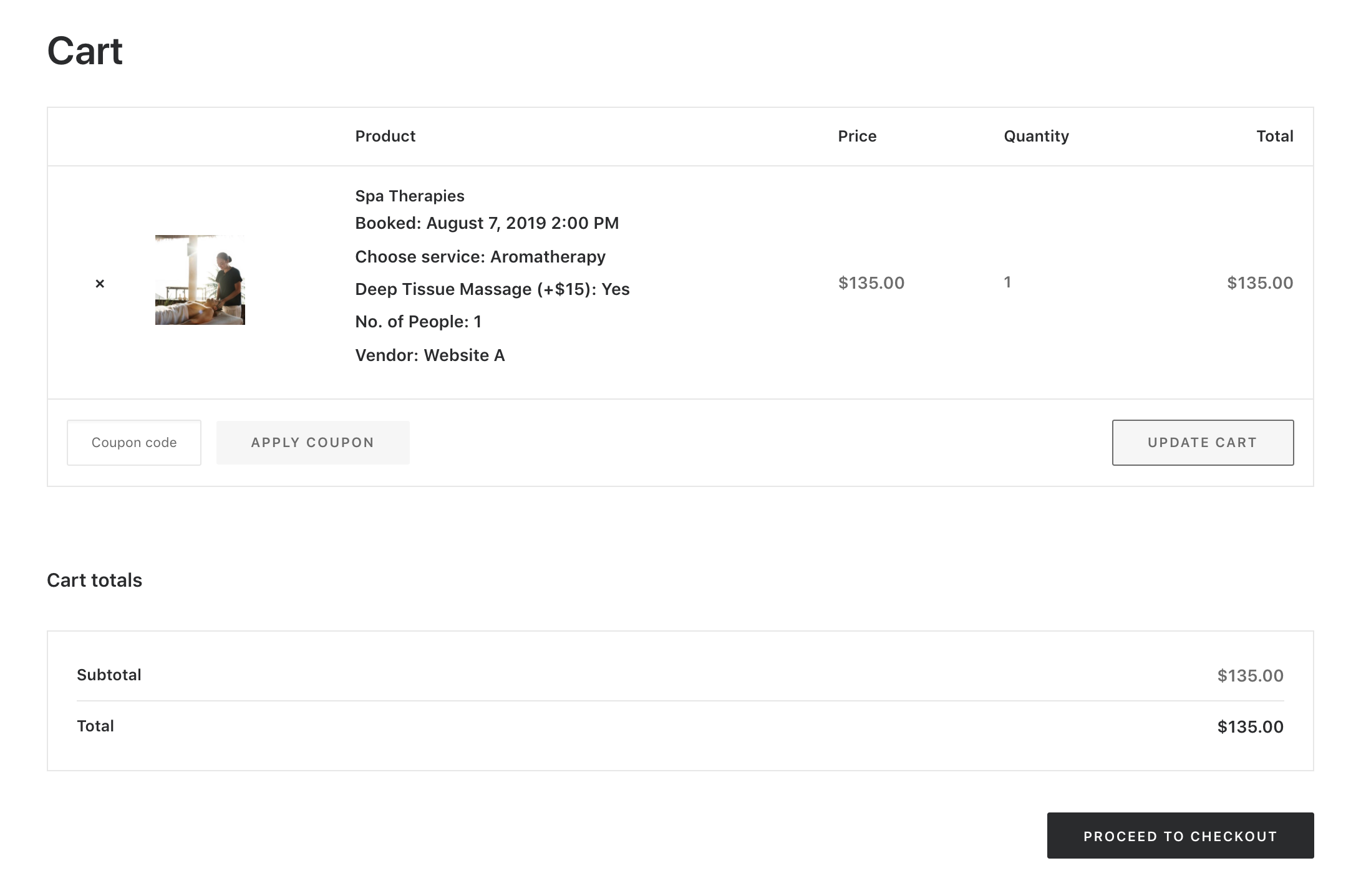Focus the Coupon code field
The height and width of the screenshot is (896, 1361).
[x=134, y=443]
